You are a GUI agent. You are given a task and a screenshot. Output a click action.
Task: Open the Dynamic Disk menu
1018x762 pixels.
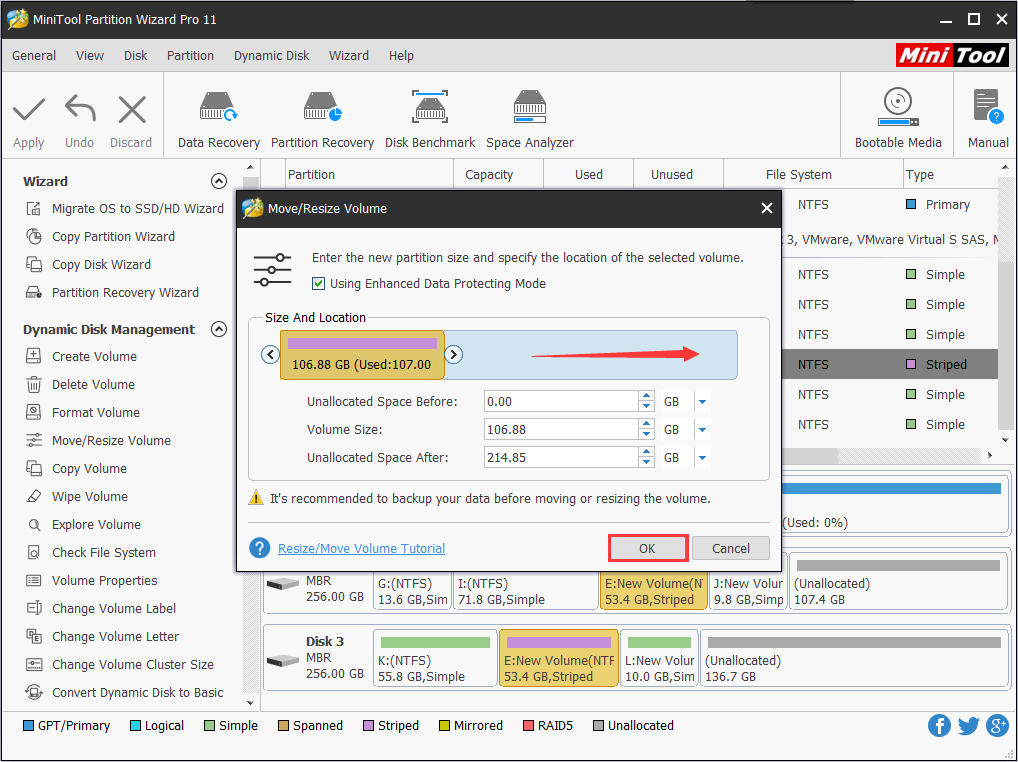click(271, 56)
